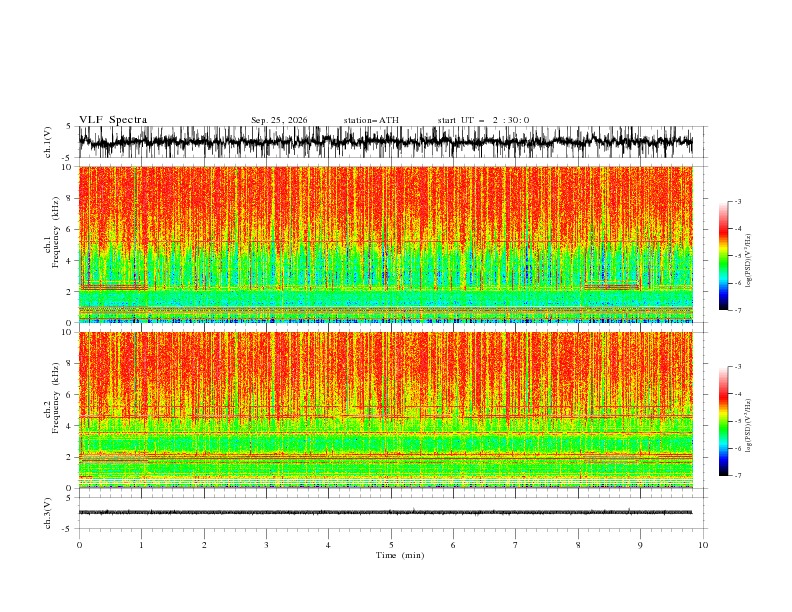Click the 5 minute tick label

391,545
